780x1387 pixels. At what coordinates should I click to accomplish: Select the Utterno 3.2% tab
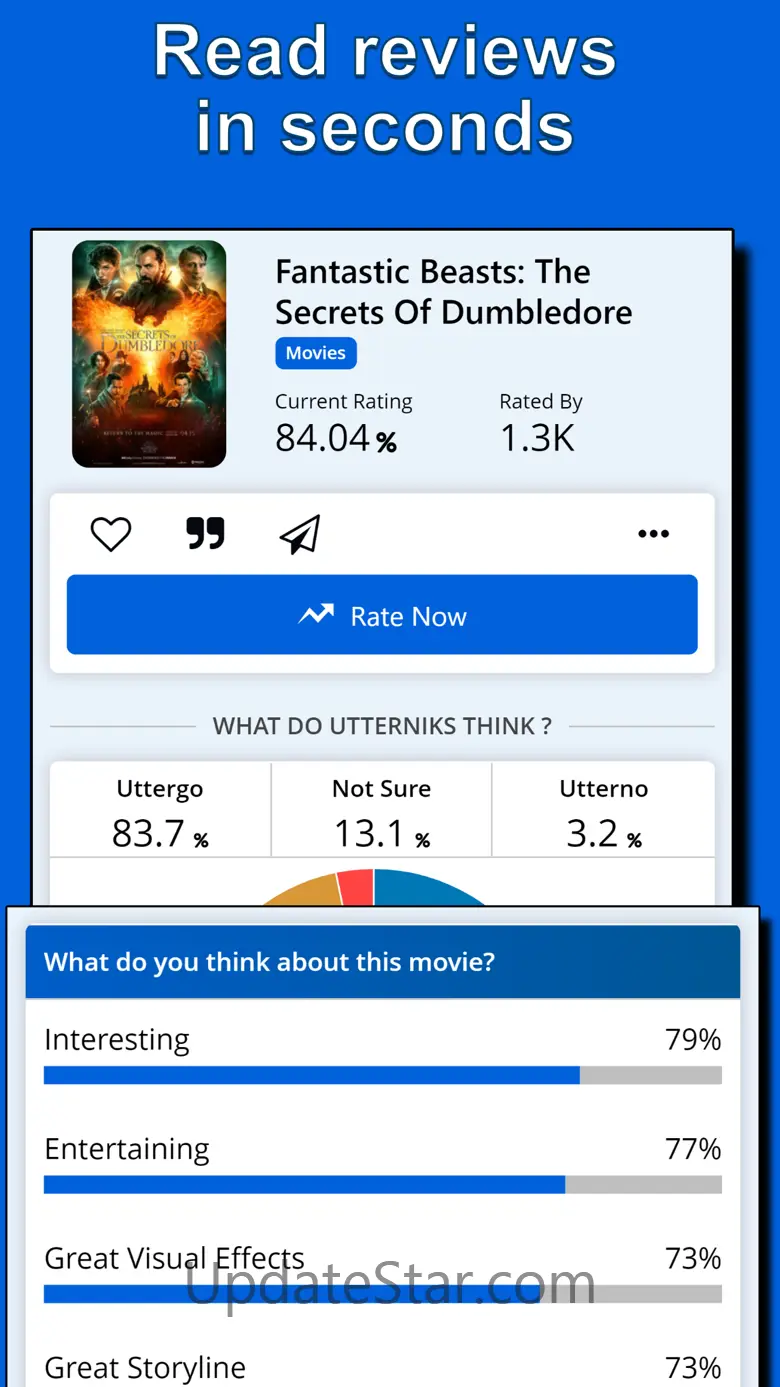pyautogui.click(x=603, y=811)
